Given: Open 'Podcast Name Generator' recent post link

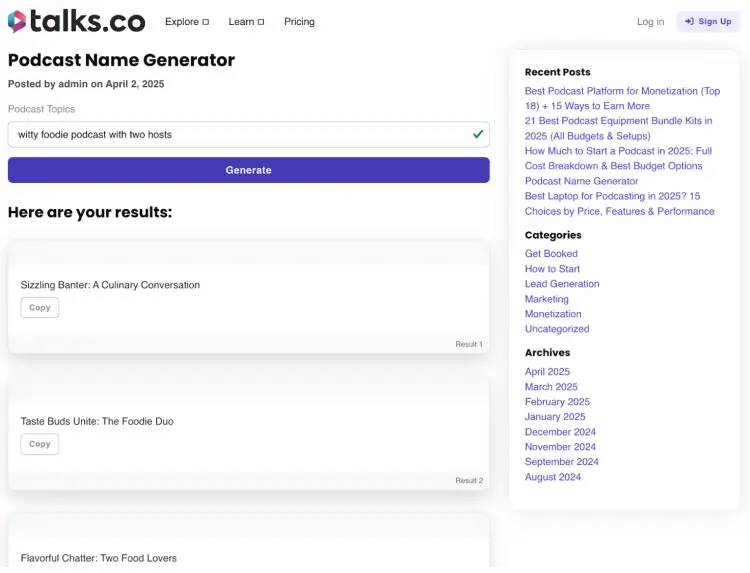Looking at the screenshot, I should click(x=582, y=181).
